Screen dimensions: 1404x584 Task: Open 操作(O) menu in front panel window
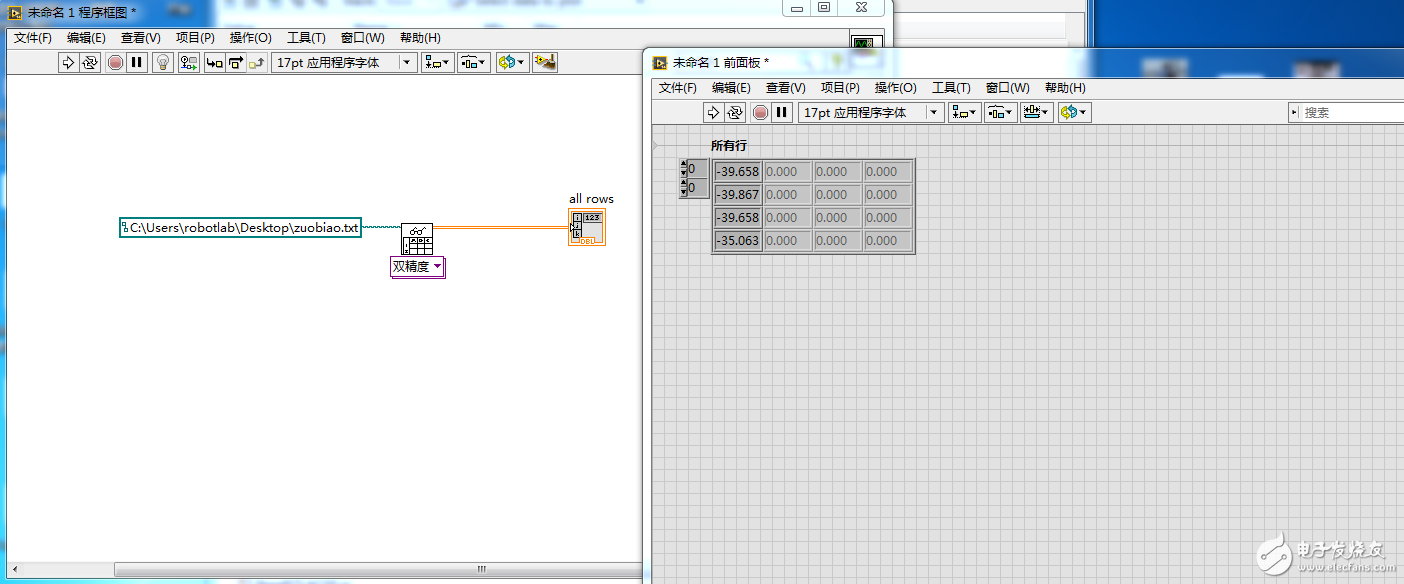[895, 88]
